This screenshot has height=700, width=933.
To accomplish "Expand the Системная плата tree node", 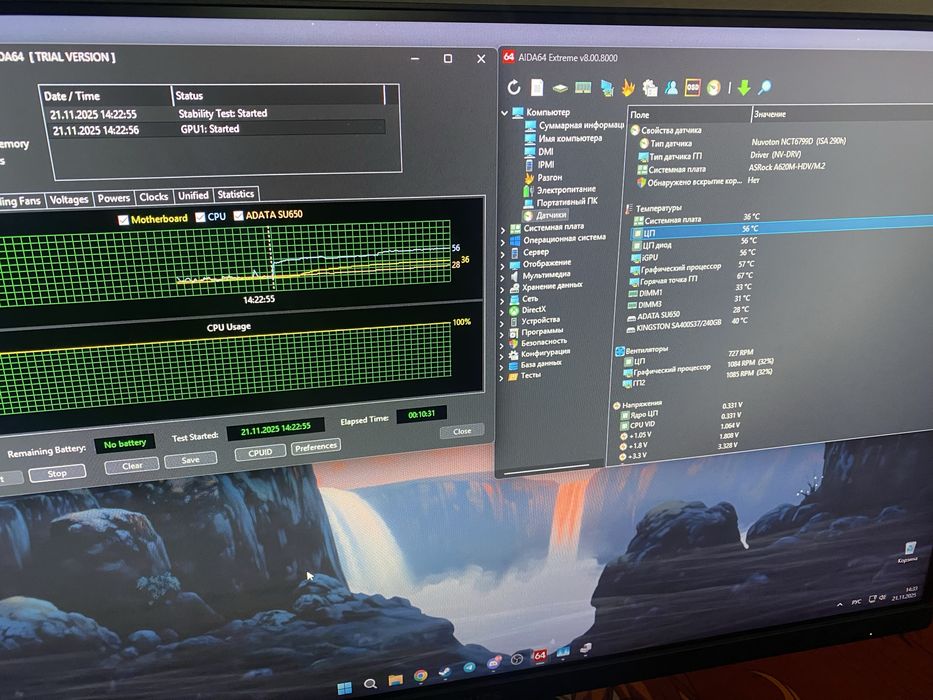I will (x=502, y=229).
